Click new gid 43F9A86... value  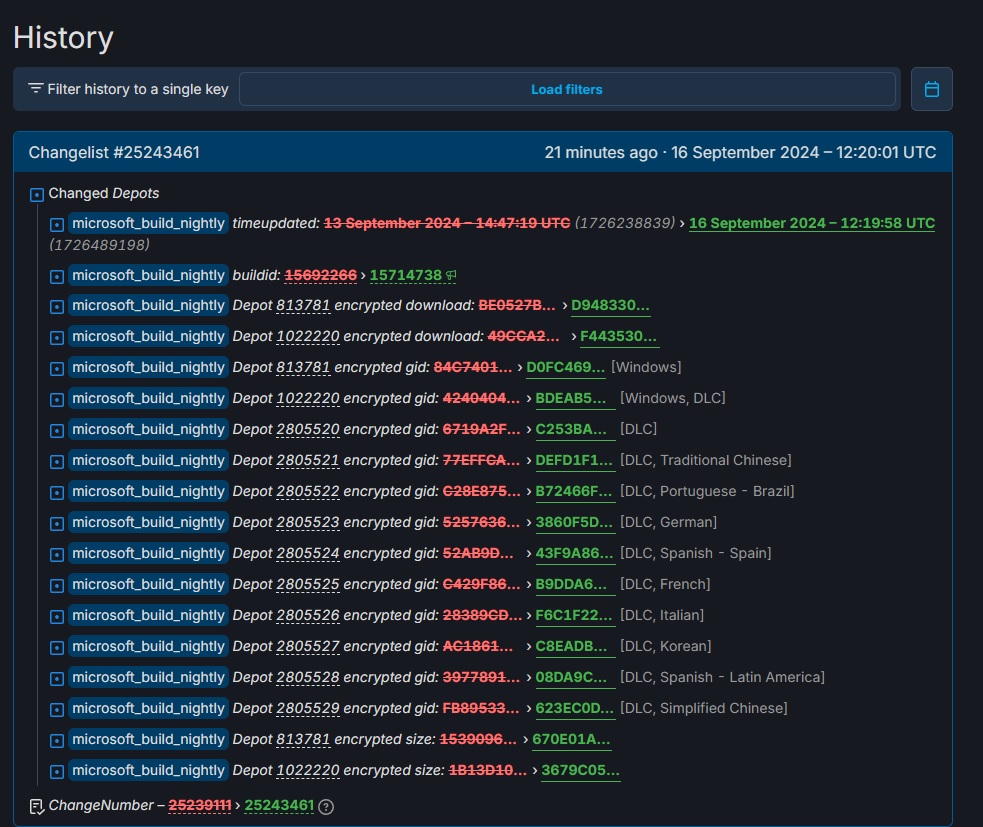click(x=574, y=554)
